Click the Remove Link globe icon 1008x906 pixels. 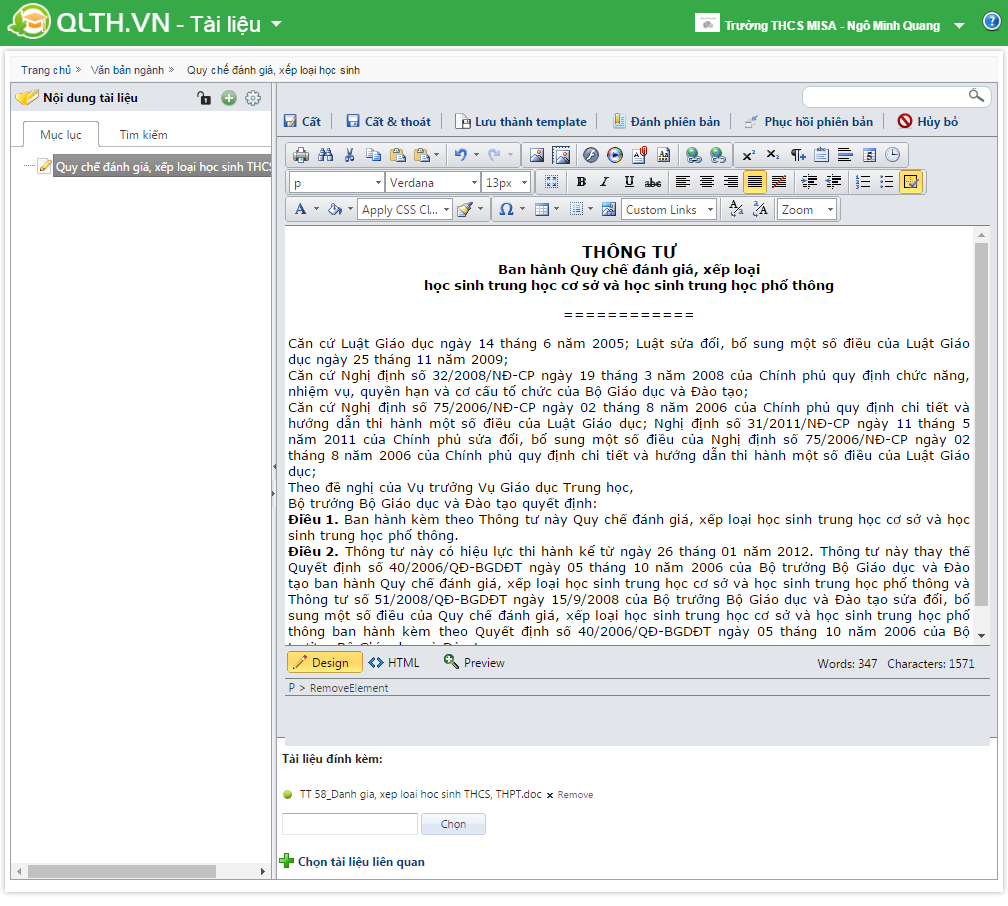click(x=718, y=155)
